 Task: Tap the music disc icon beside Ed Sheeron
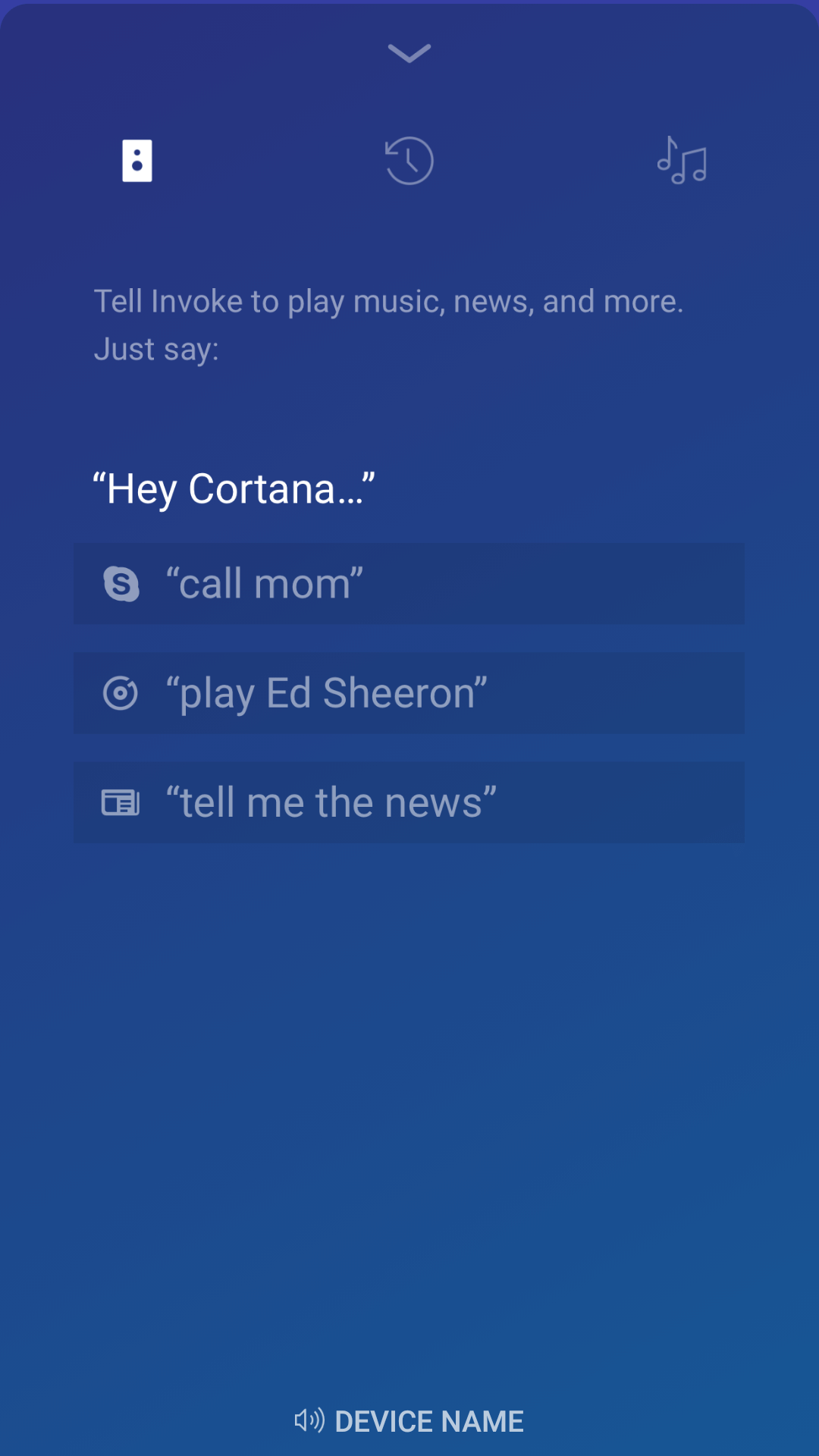(121, 693)
